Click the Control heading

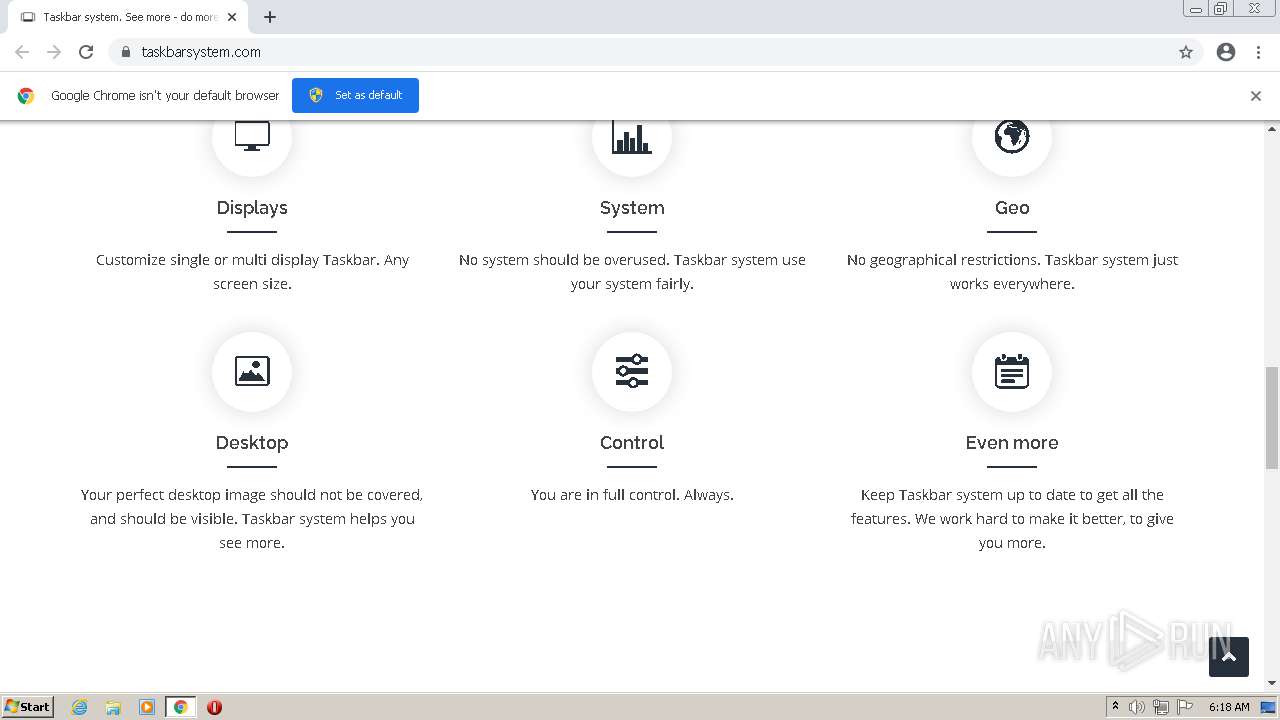(632, 443)
